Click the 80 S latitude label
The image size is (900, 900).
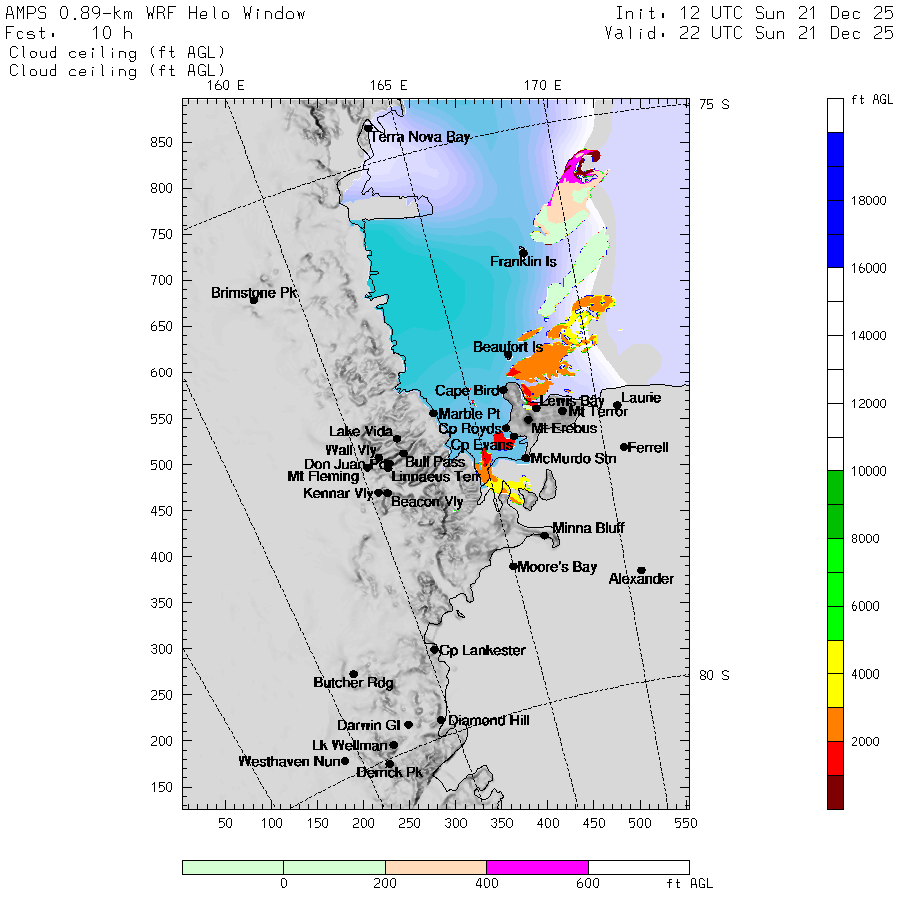[714, 675]
